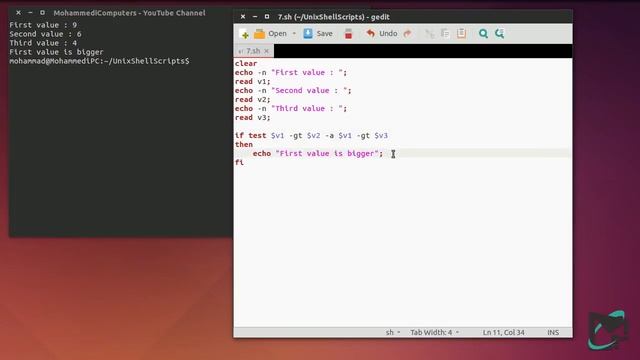Maximize the terminal window
Screen dimensions: 640x360
point(42,13)
